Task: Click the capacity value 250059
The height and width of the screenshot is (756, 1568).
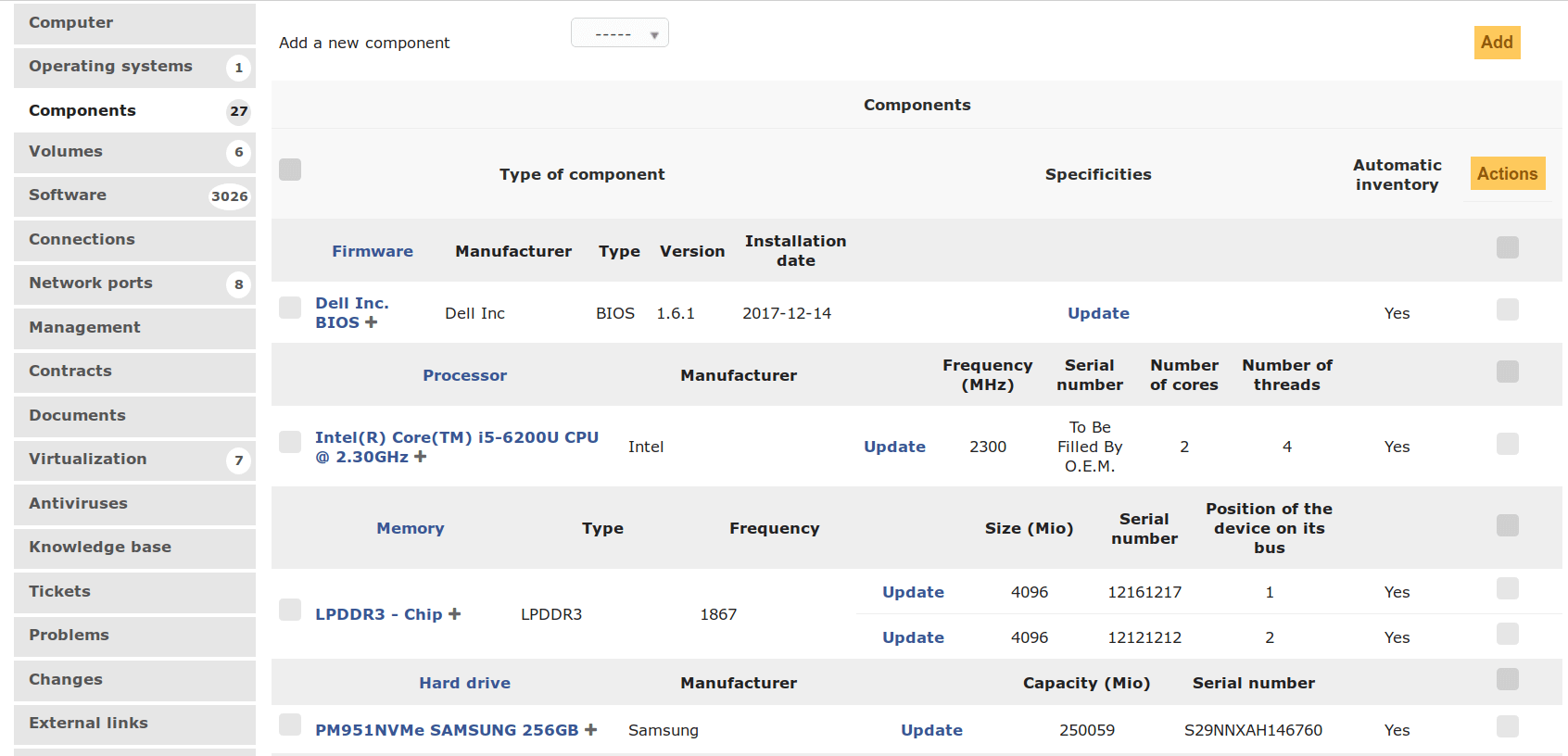Action: pyautogui.click(x=1087, y=730)
